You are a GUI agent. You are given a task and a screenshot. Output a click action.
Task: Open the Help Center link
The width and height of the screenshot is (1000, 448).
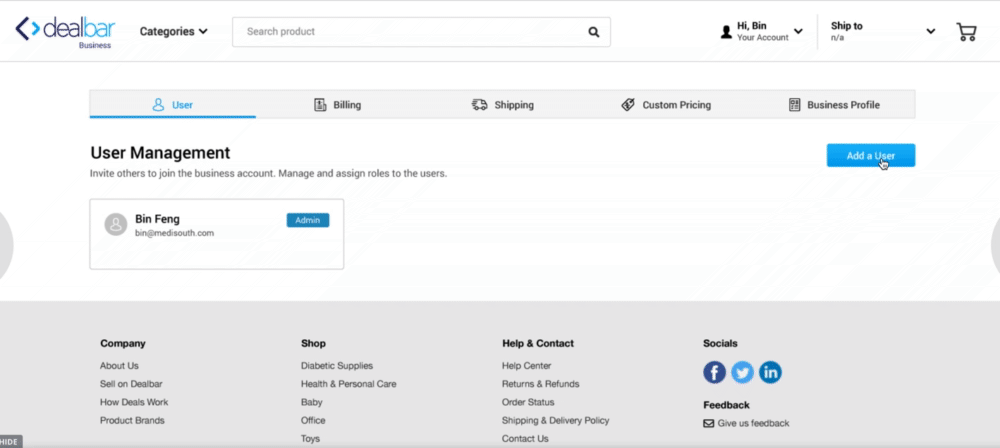526,366
